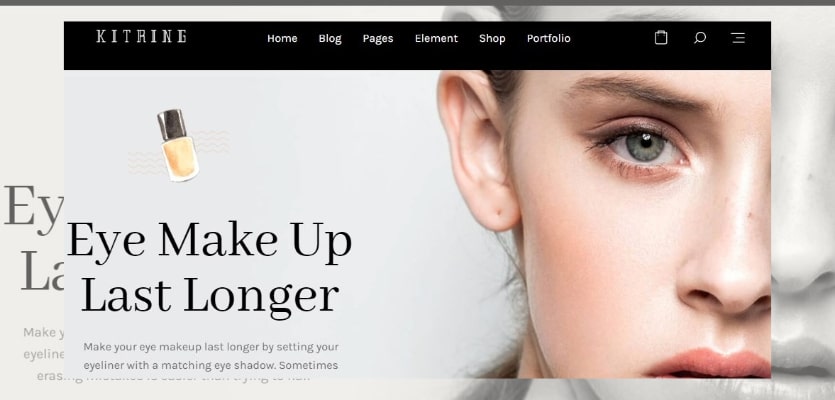Open the Portfolio menu item
The height and width of the screenshot is (400, 835).
pos(549,38)
